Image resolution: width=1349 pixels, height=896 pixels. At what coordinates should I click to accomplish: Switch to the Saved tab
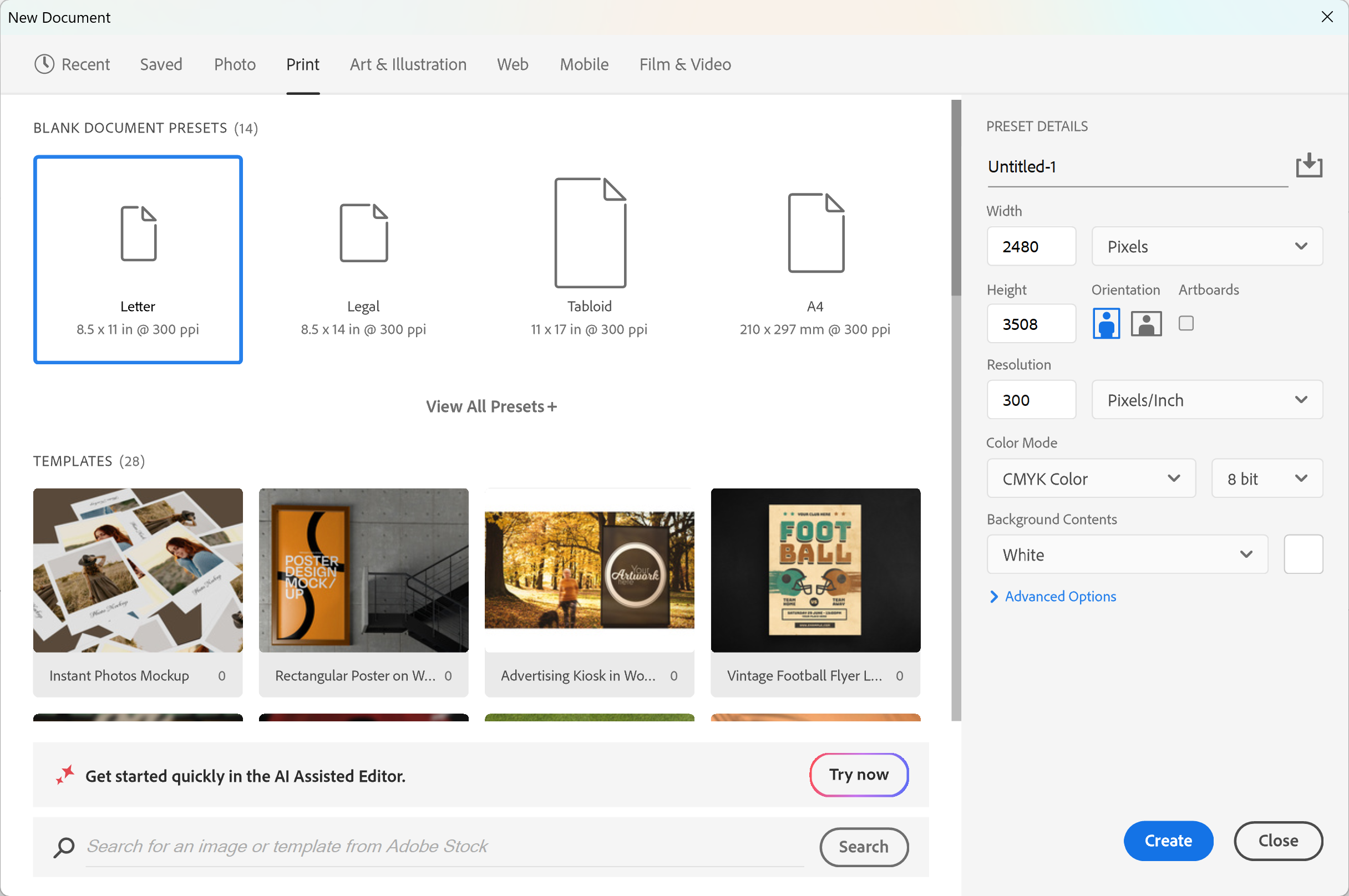[x=161, y=64]
